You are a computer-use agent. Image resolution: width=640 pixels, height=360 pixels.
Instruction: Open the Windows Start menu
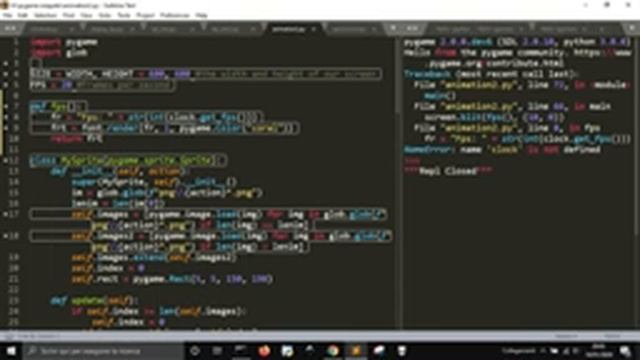(11, 351)
